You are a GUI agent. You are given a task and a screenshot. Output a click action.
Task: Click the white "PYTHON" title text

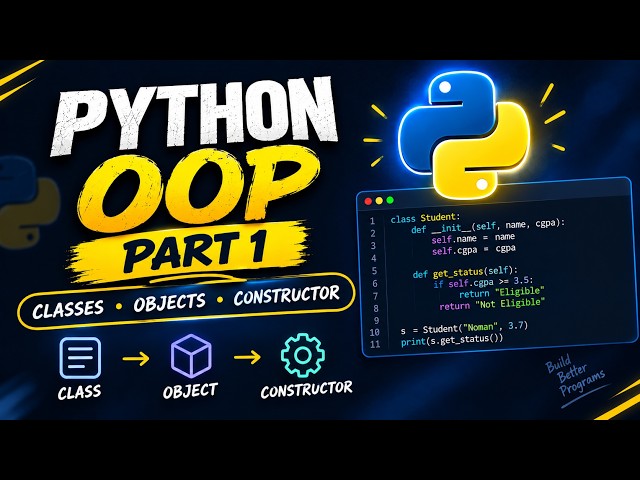click(x=195, y=116)
